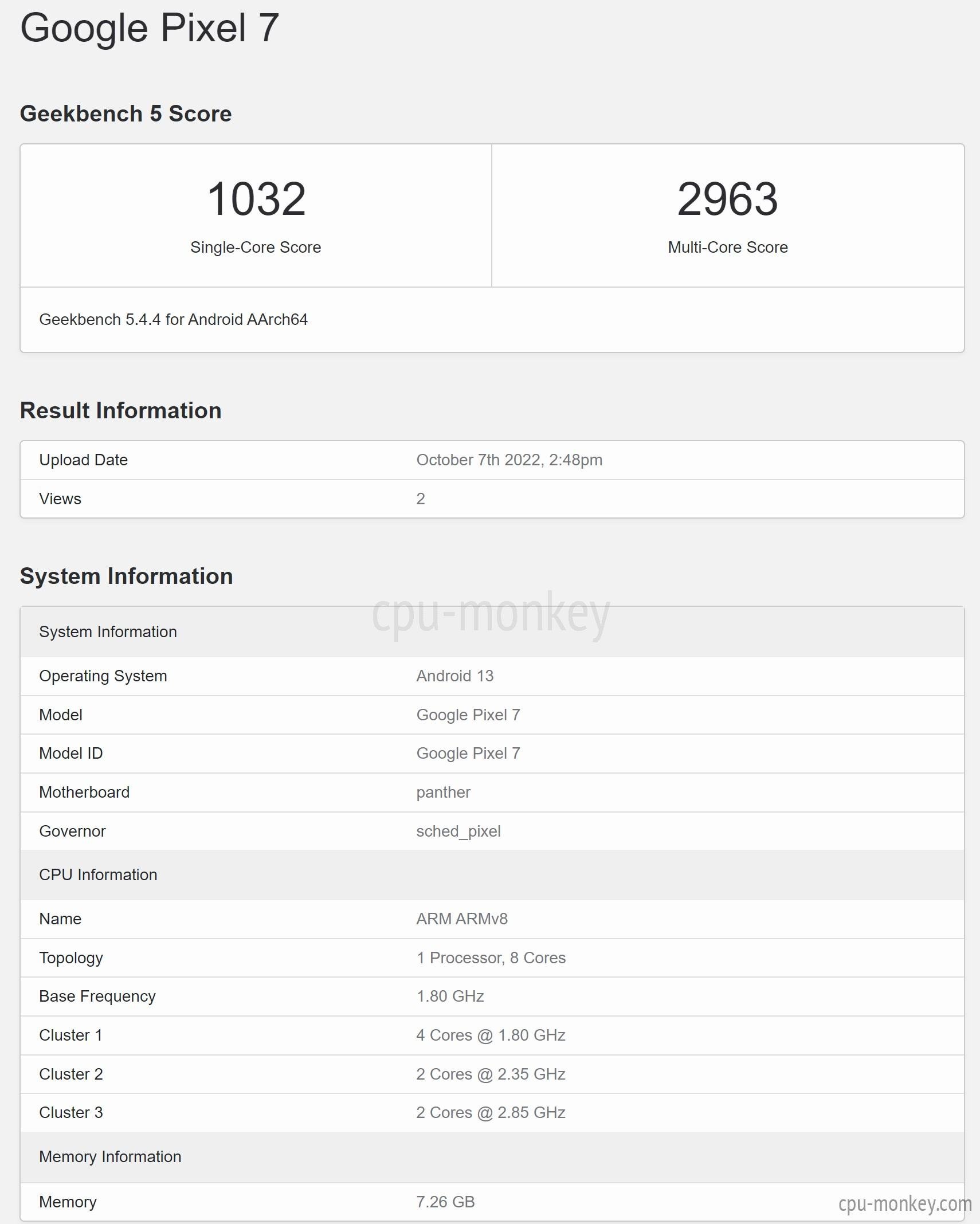
Task: Click the Result Information heading
Action: tap(121, 410)
